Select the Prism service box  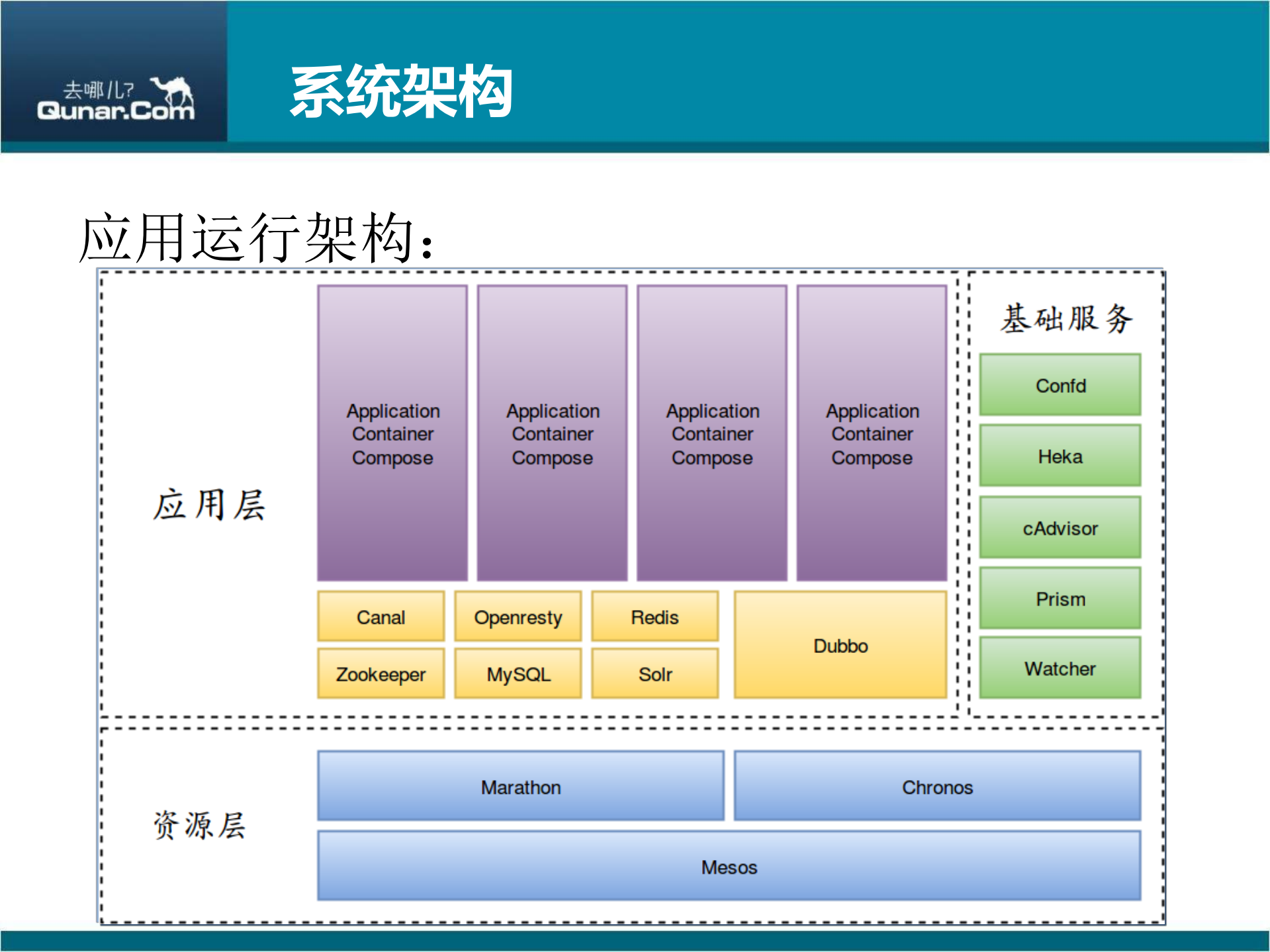(1059, 598)
